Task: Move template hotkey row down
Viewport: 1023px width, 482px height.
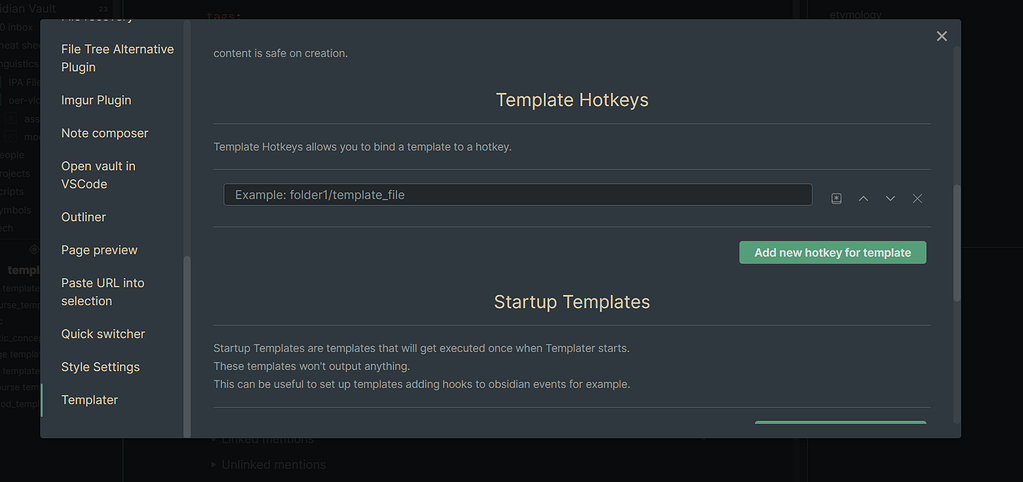Action: click(x=890, y=198)
